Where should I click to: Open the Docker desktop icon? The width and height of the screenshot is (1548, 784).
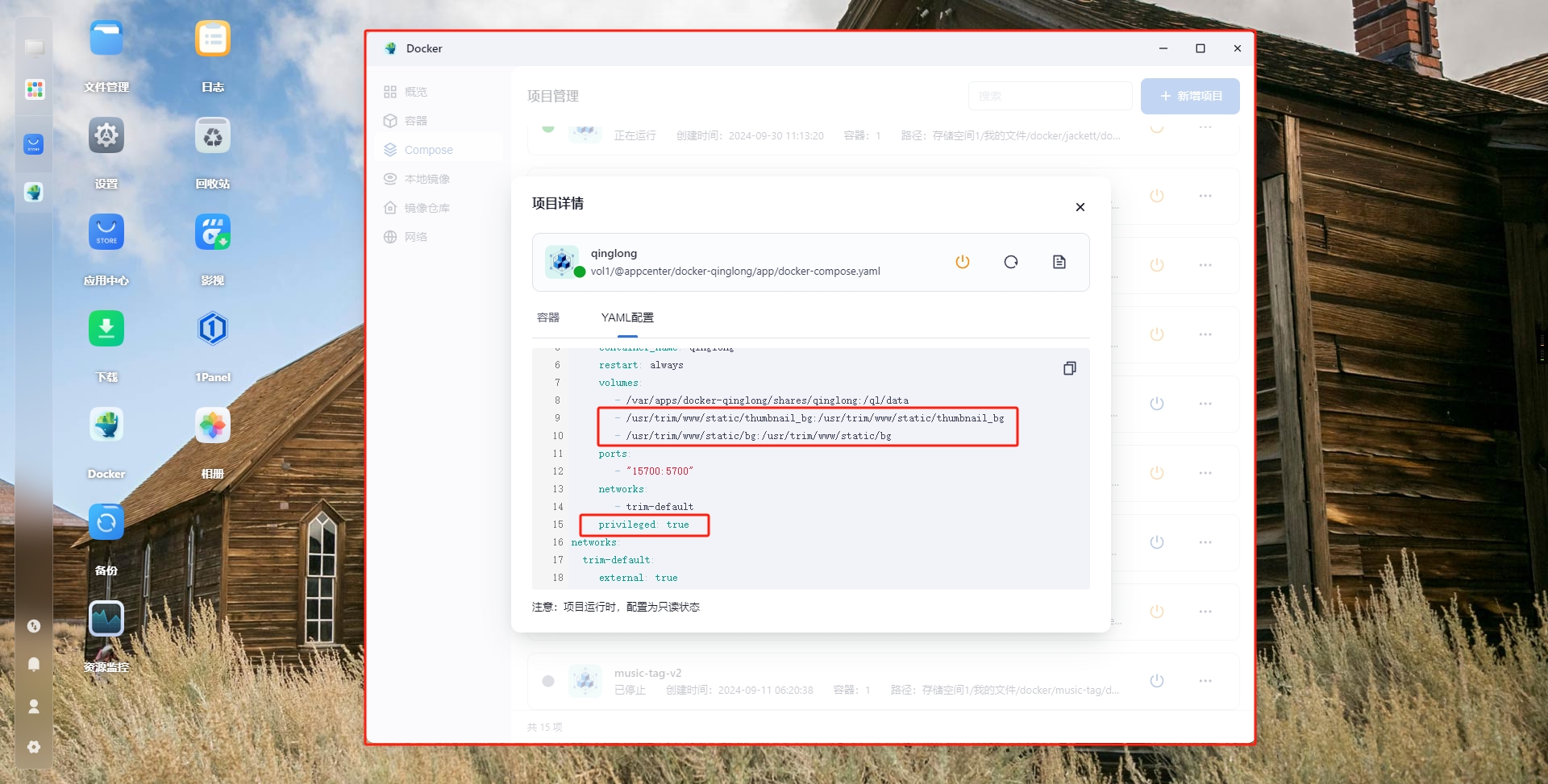[106, 425]
